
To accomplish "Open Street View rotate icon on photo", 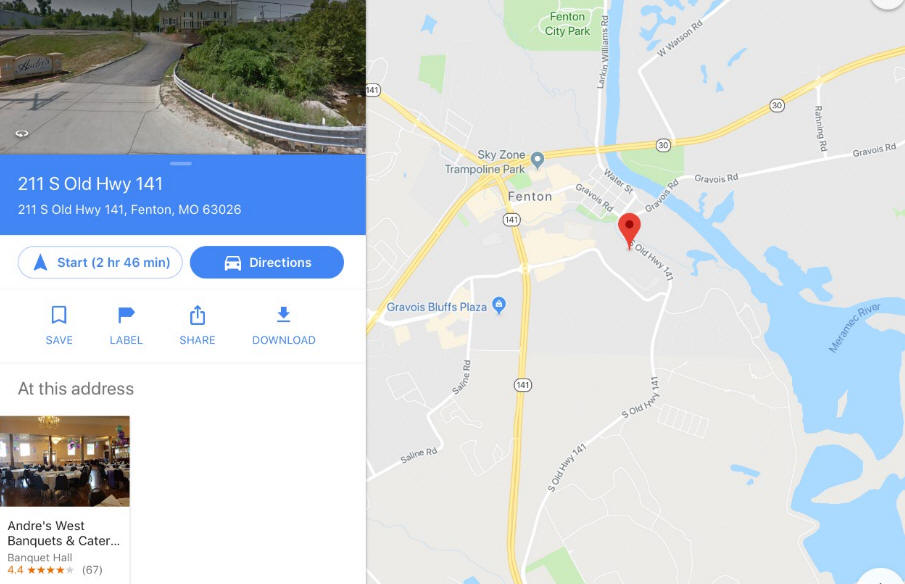I will (x=21, y=133).
